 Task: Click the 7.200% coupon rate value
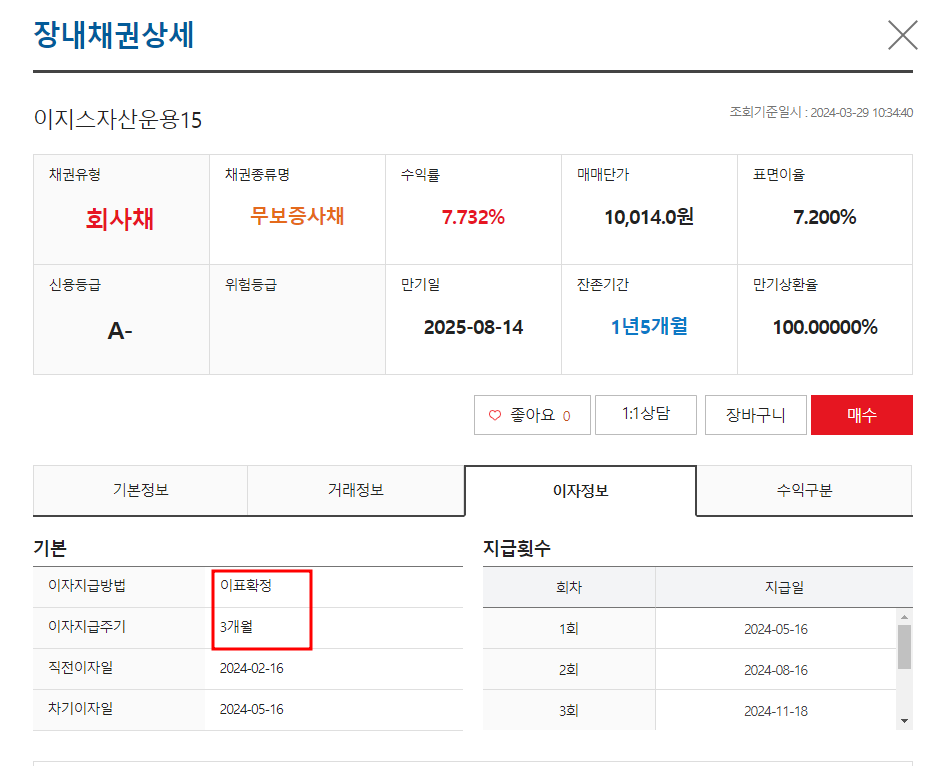click(x=824, y=217)
